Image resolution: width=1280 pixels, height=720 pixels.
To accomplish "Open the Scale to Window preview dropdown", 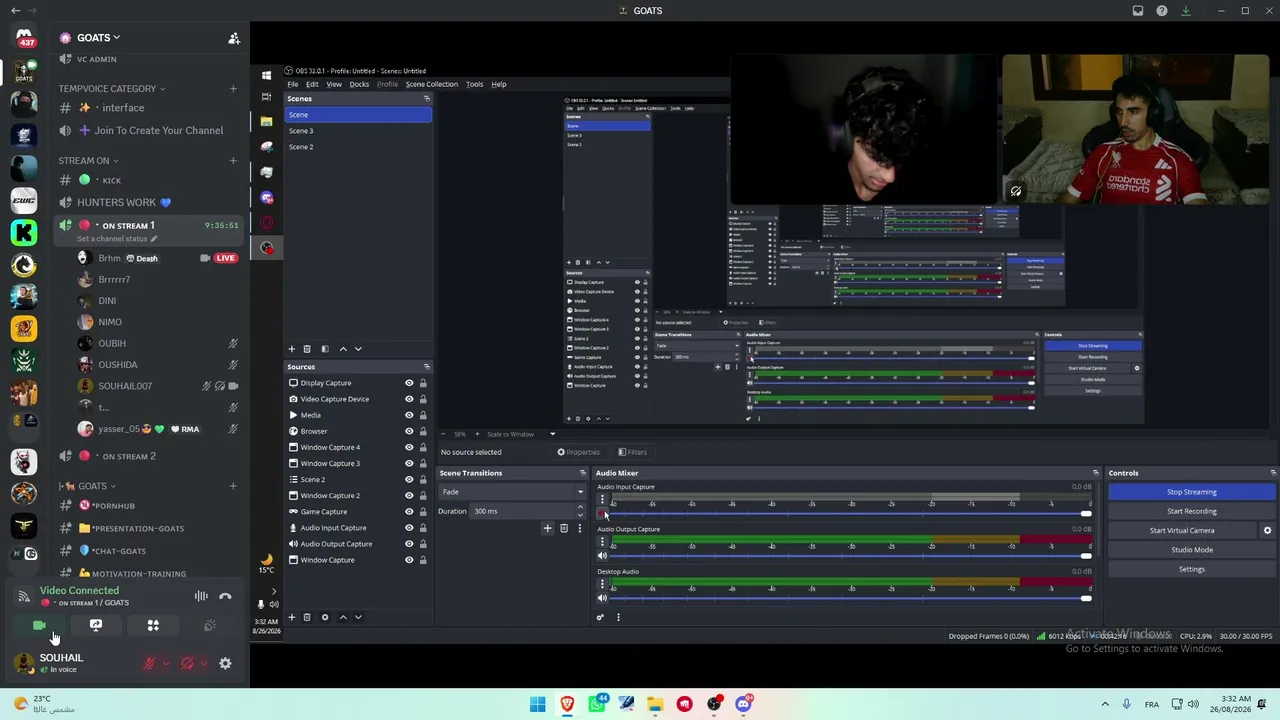I will pos(522,434).
